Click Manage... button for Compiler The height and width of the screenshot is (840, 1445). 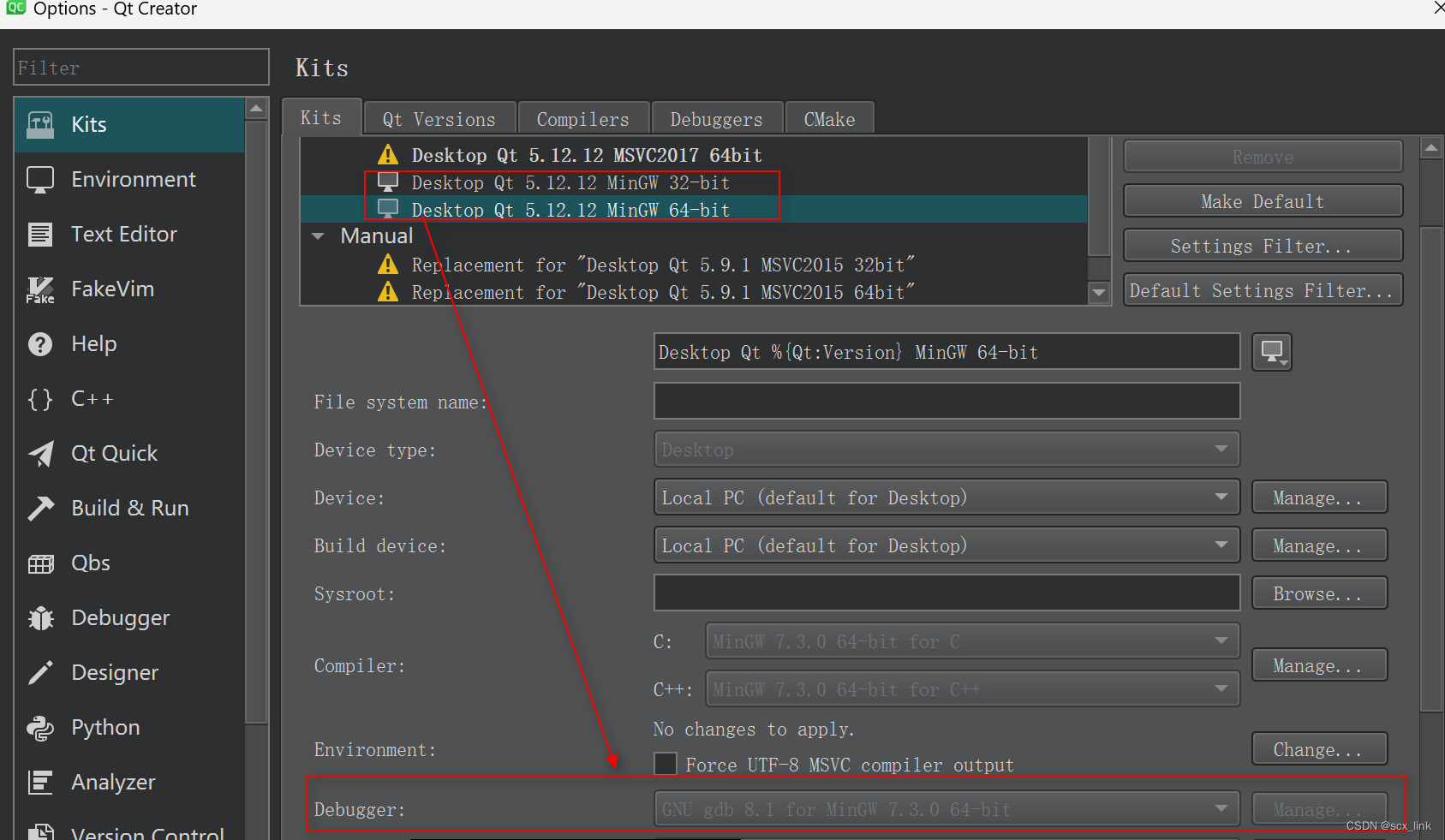pos(1319,665)
